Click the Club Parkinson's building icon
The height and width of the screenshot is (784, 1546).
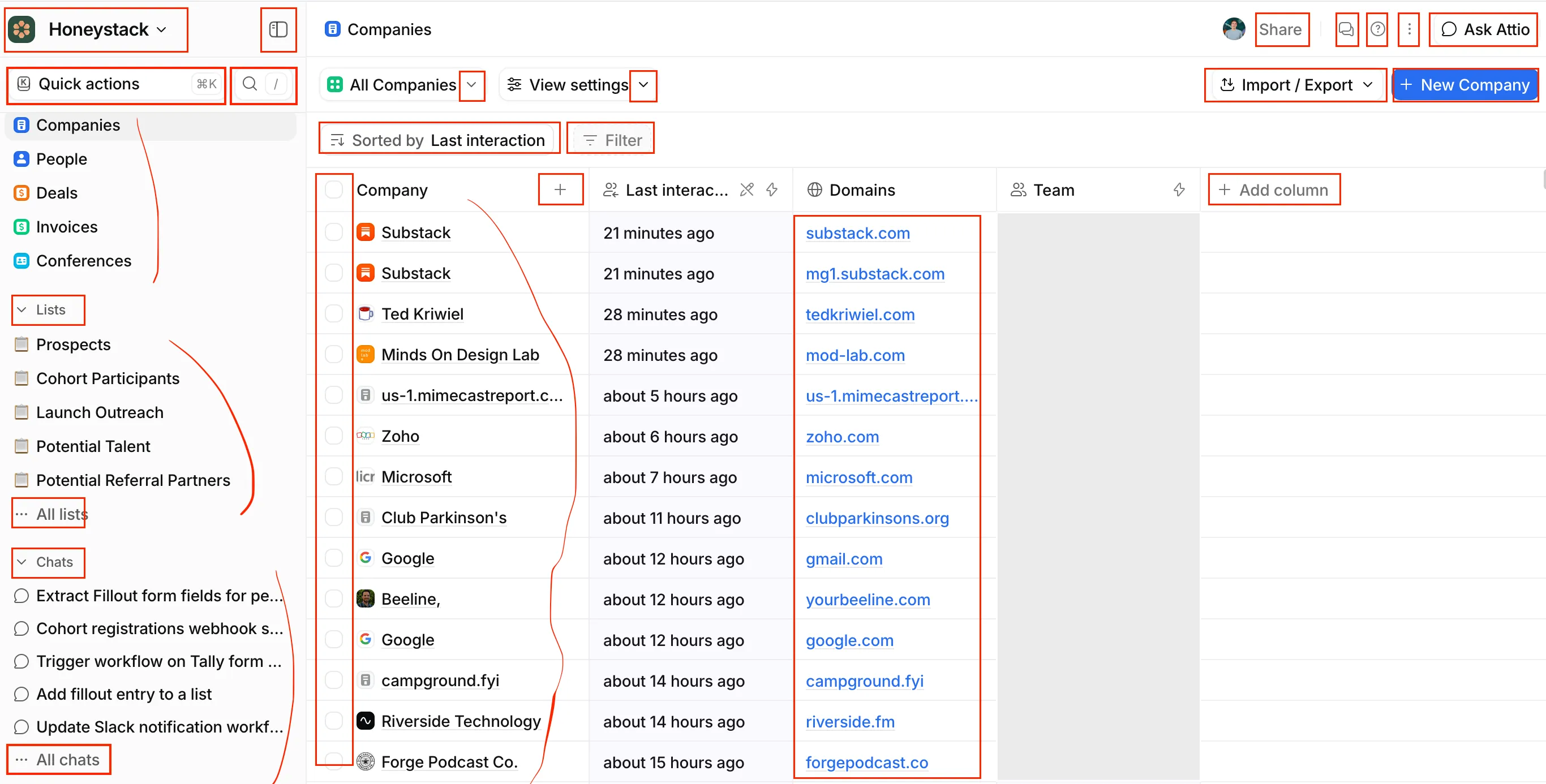[x=366, y=518]
